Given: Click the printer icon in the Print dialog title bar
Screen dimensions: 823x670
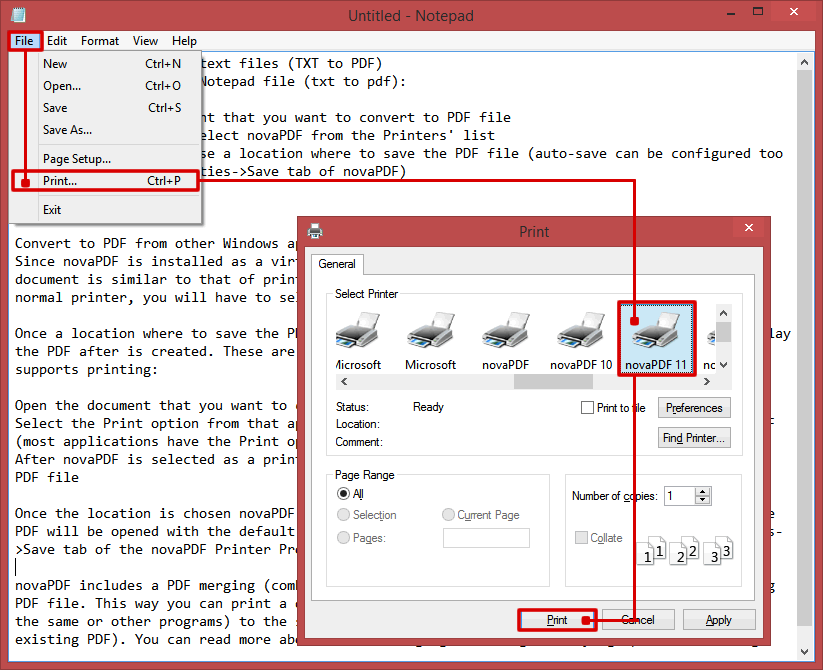Looking at the screenshot, I should click(x=315, y=231).
